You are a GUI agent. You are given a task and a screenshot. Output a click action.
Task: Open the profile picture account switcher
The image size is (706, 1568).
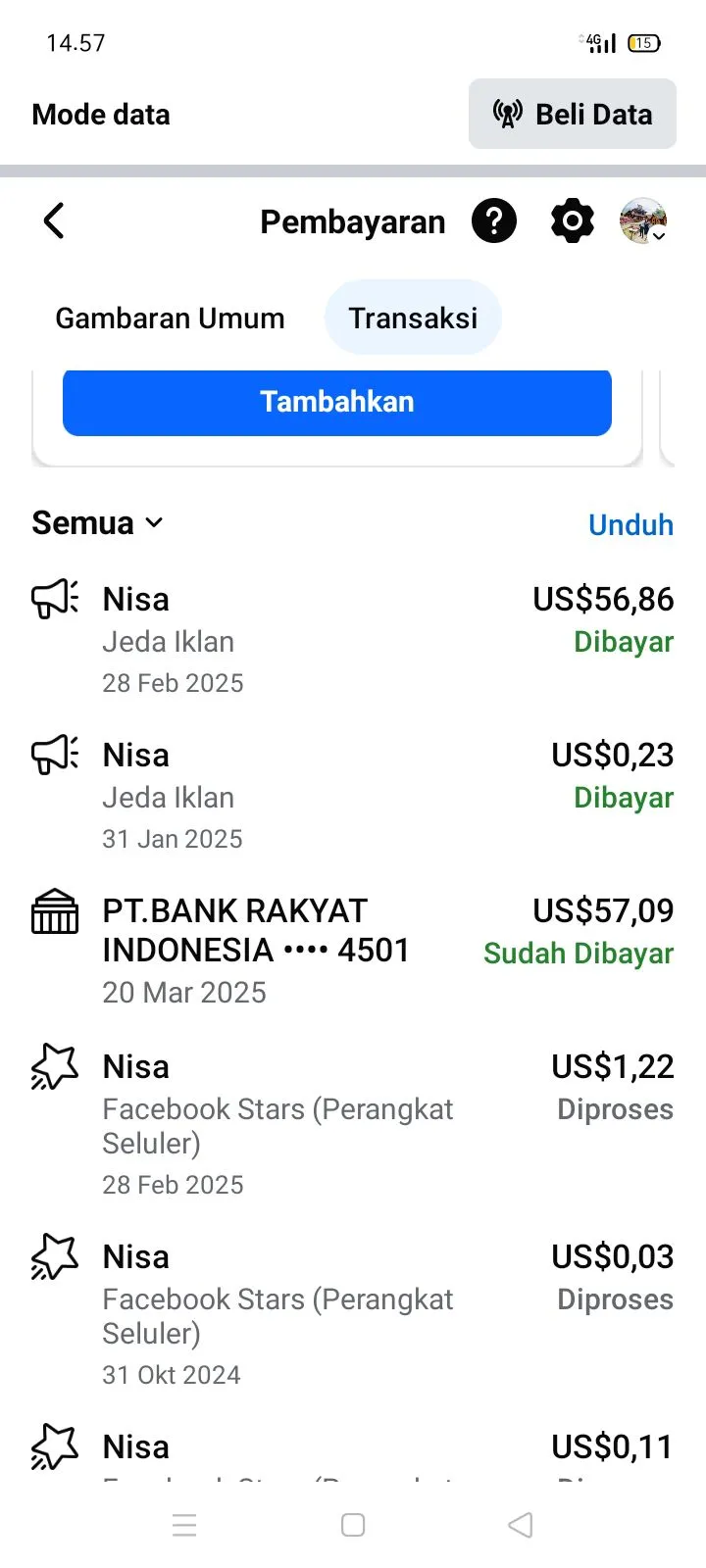point(644,221)
